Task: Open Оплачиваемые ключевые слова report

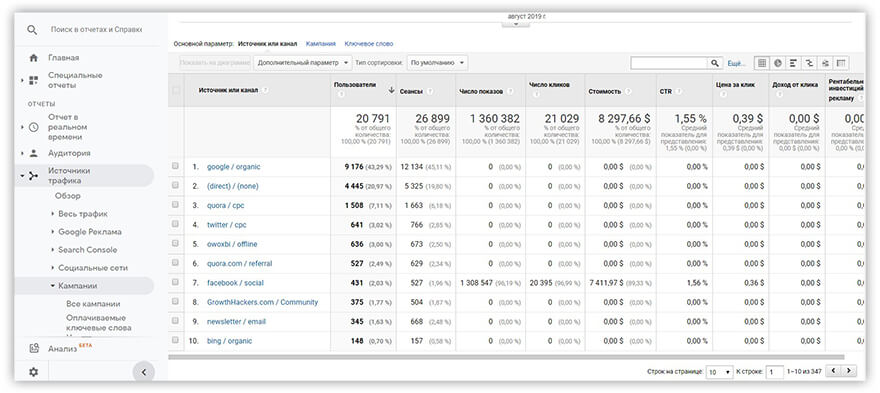Action: [99, 323]
